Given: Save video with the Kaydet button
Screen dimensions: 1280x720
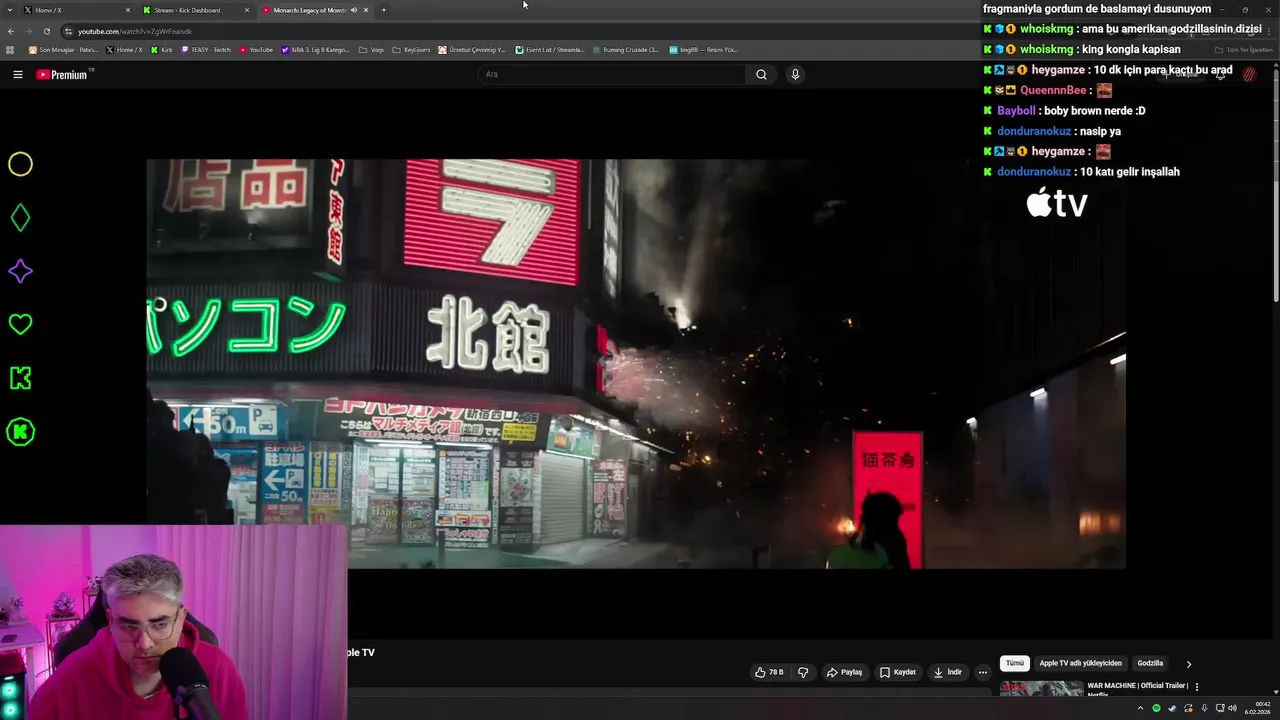Looking at the screenshot, I should tap(897, 672).
